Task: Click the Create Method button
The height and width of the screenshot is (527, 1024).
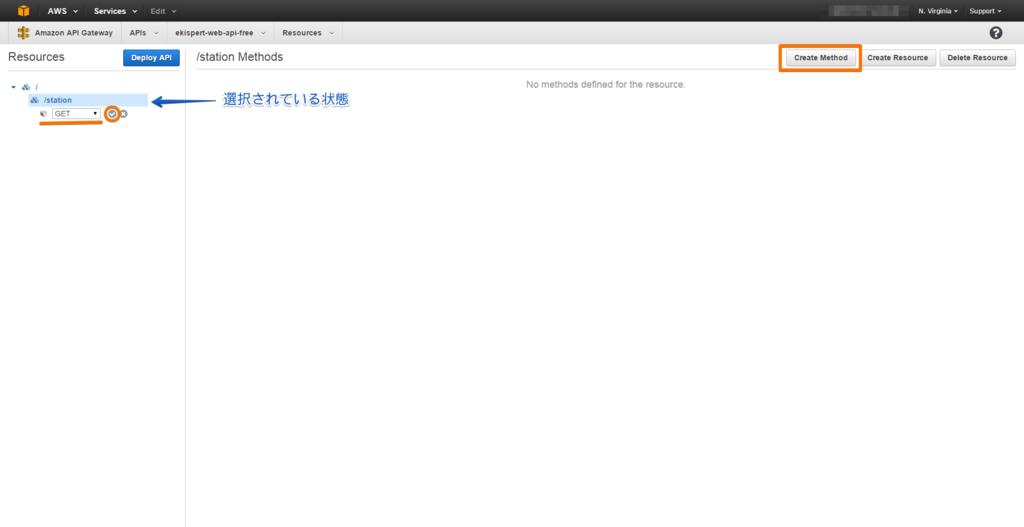Action: [820, 57]
